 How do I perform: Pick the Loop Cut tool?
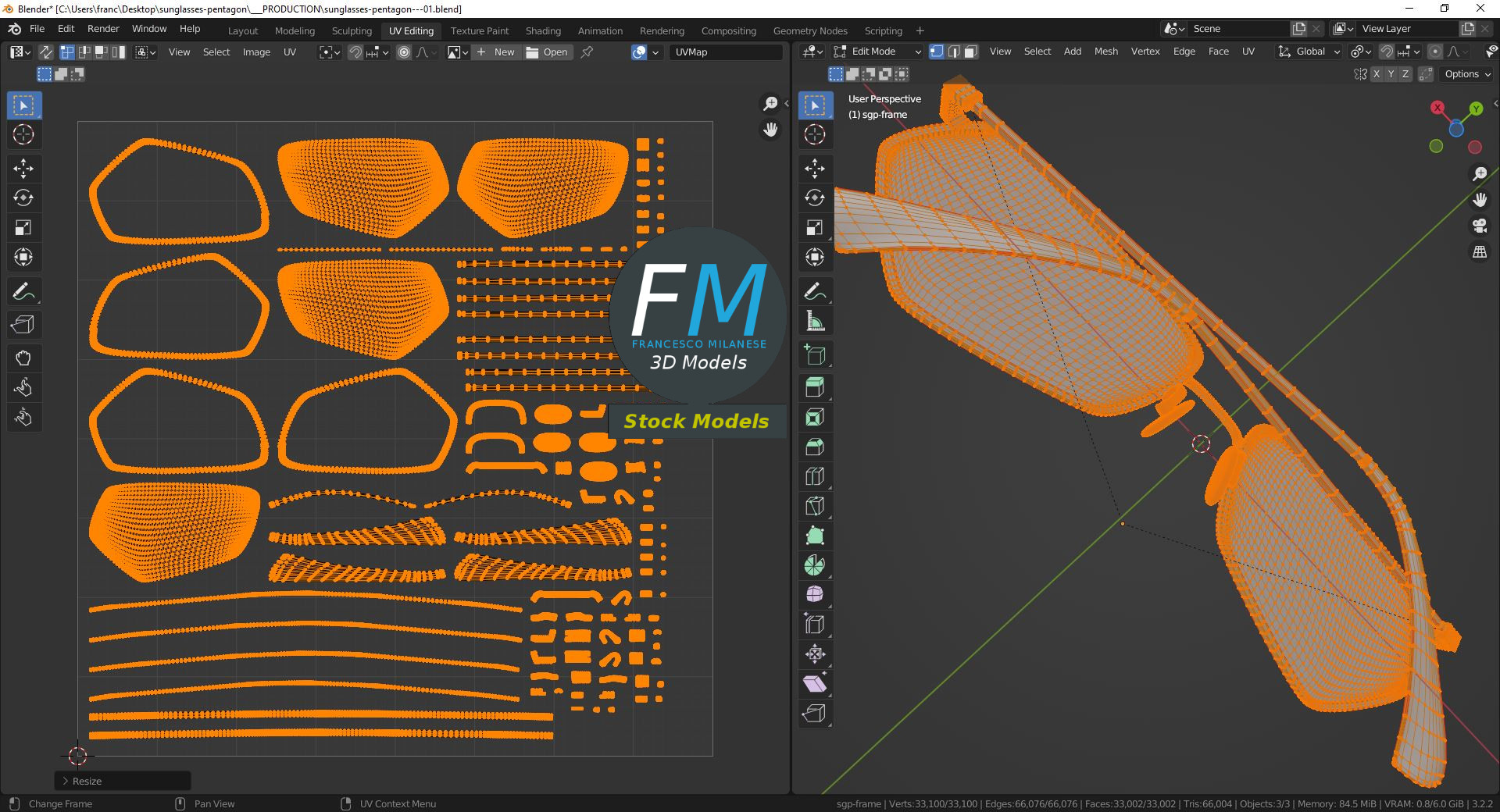815,476
